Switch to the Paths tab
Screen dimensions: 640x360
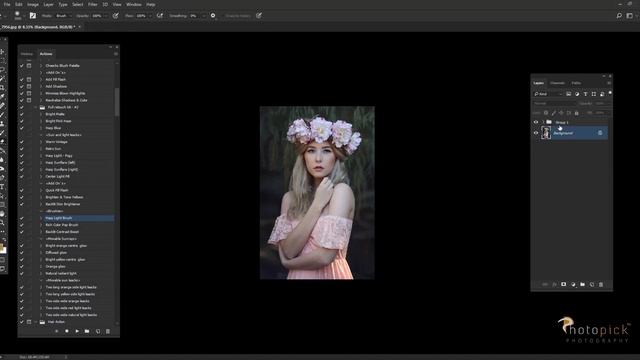576,83
